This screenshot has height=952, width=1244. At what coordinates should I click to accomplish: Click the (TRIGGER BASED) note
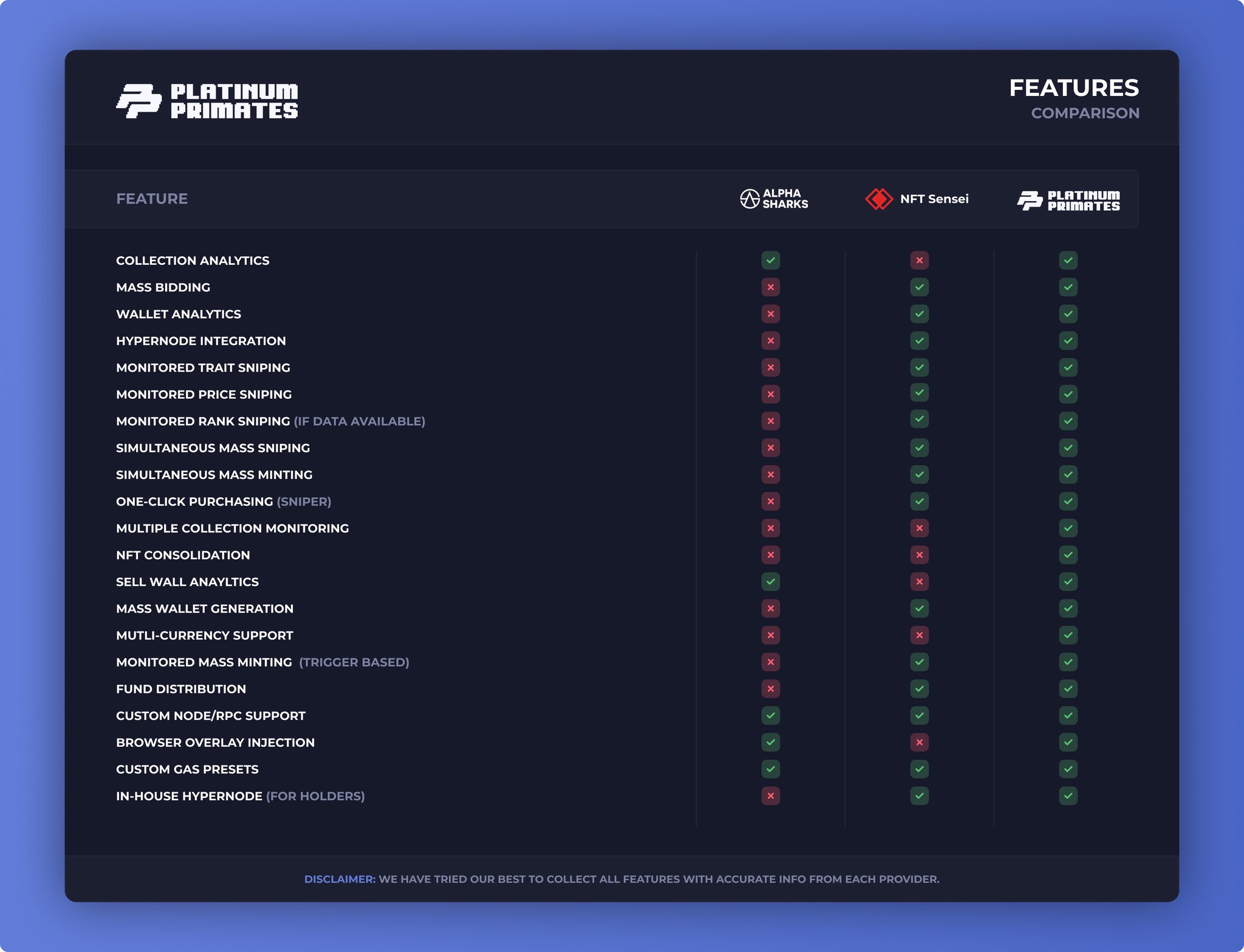point(354,662)
